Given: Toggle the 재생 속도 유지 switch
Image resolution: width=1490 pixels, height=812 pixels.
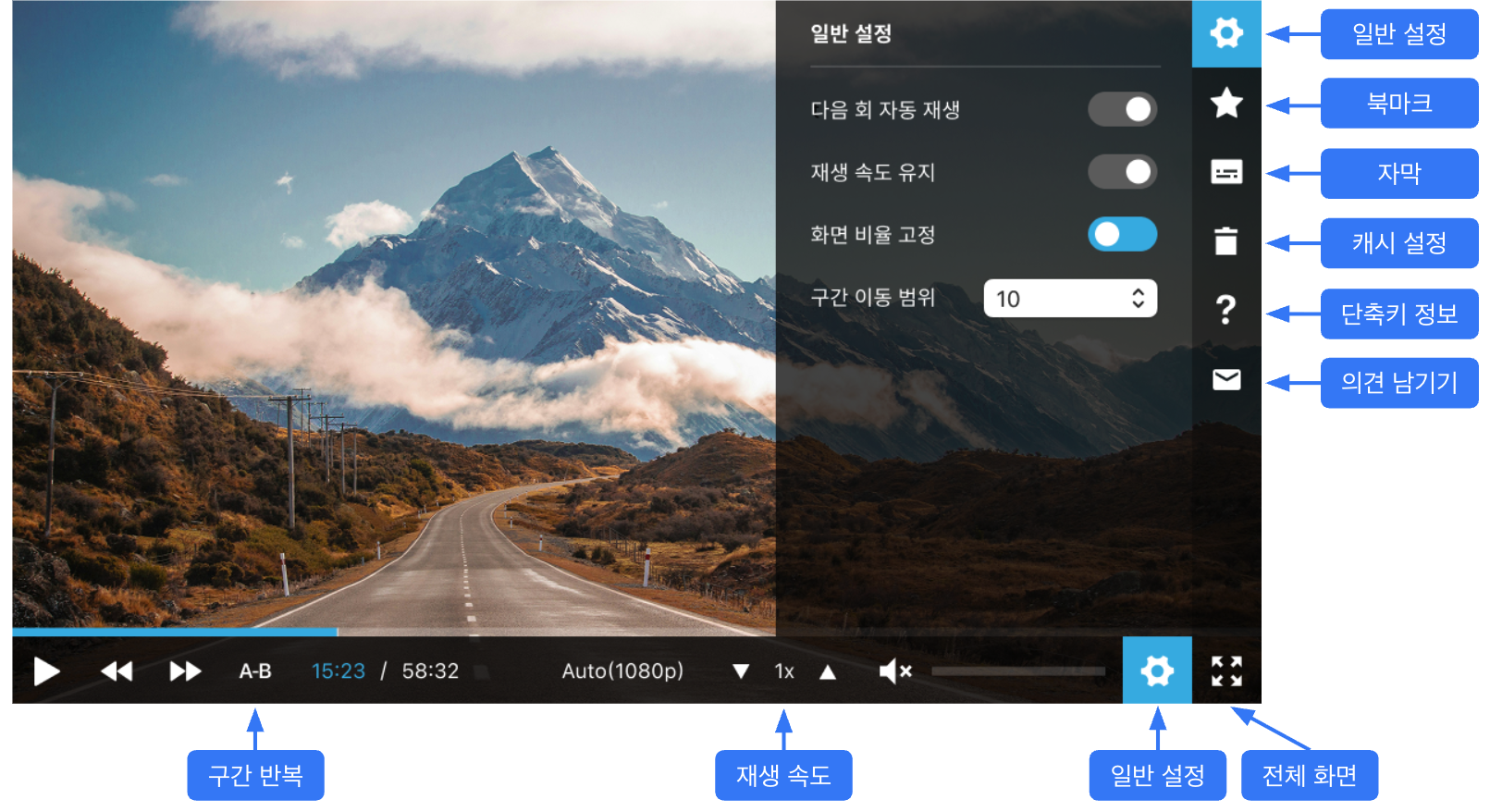Looking at the screenshot, I should pos(1122,172).
